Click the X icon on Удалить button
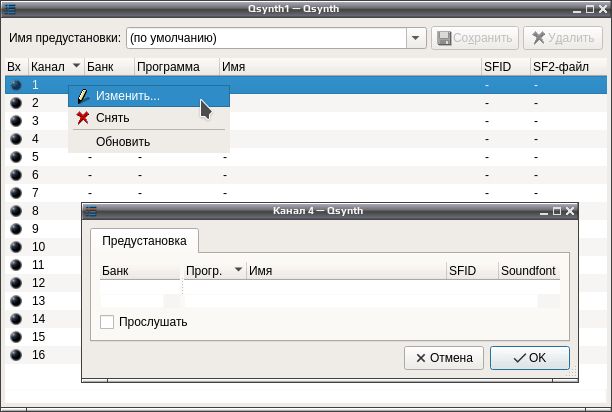The height and width of the screenshot is (412, 612). [539, 38]
